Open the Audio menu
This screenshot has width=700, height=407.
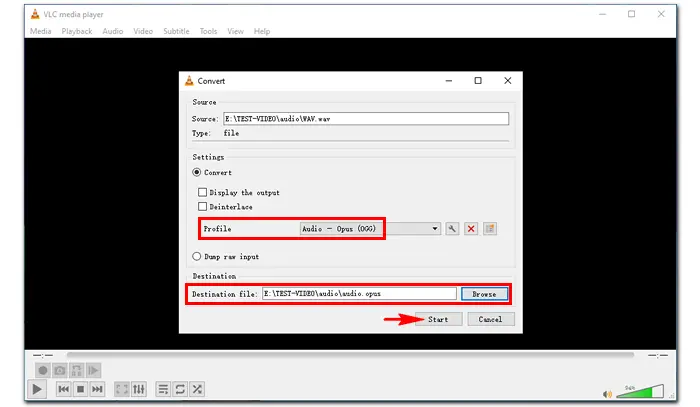[112, 31]
